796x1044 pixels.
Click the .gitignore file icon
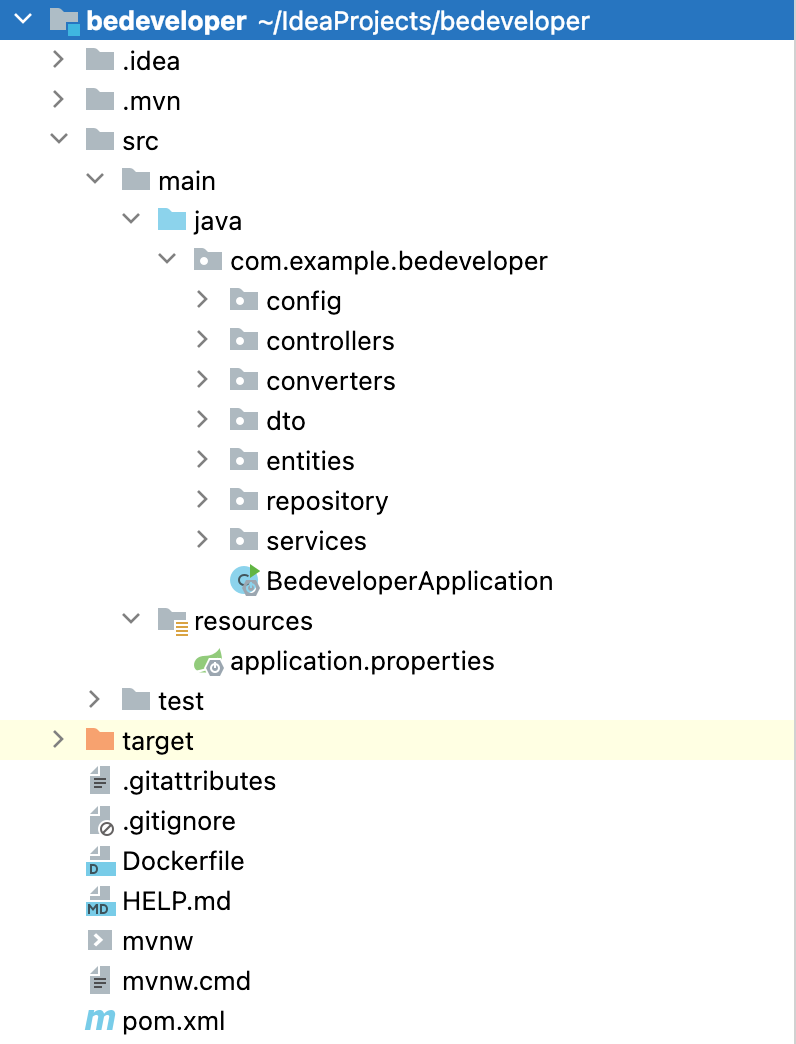pos(100,821)
